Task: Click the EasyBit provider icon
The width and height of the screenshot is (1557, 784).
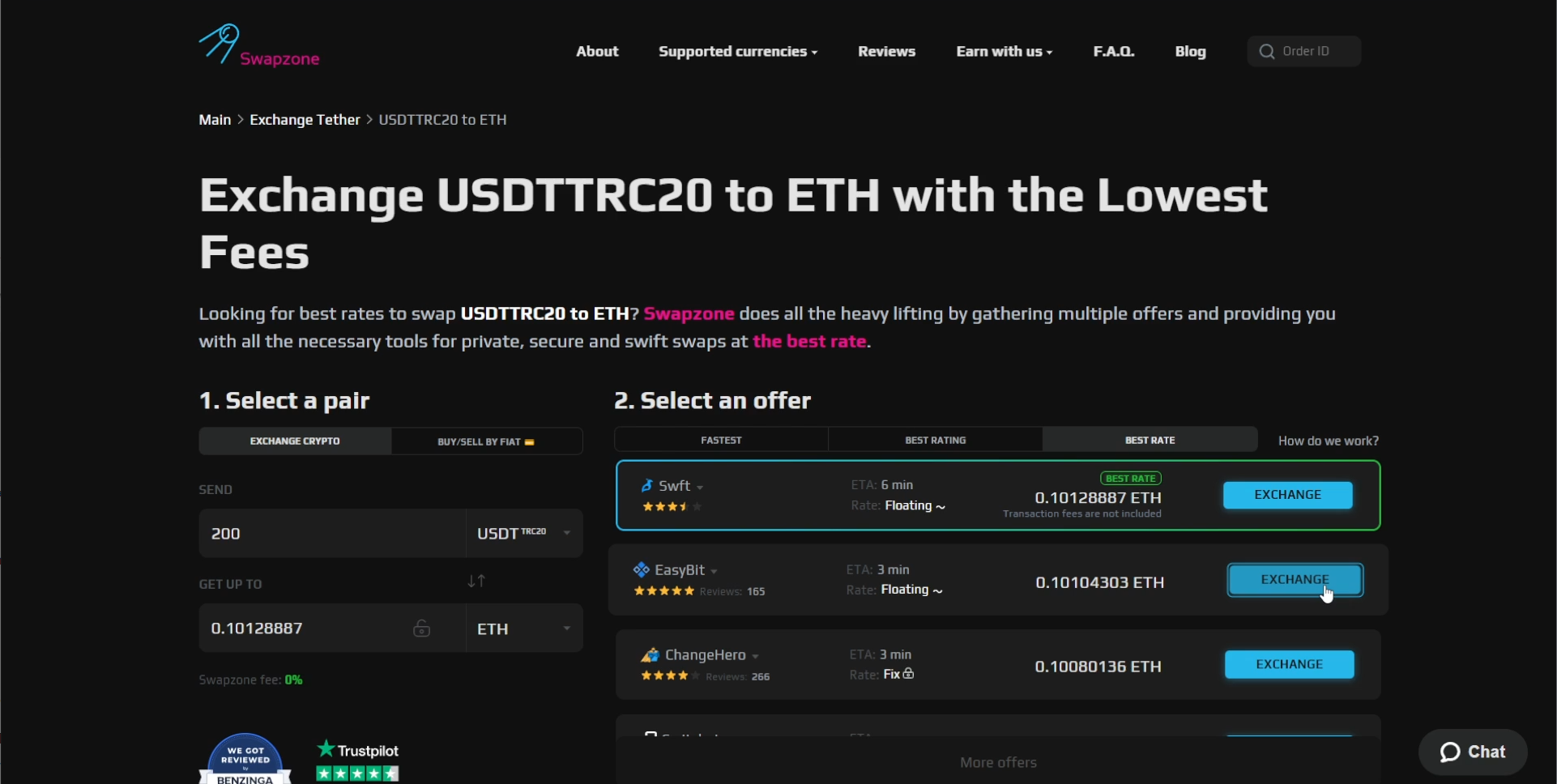Action: 642,569
